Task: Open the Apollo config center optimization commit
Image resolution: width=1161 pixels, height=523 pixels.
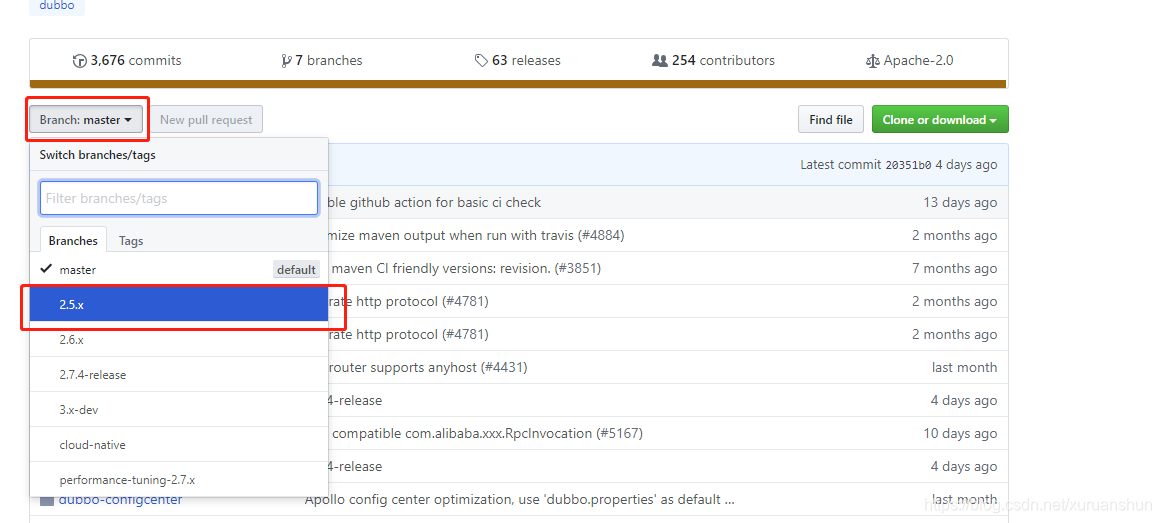Action: 520,499
